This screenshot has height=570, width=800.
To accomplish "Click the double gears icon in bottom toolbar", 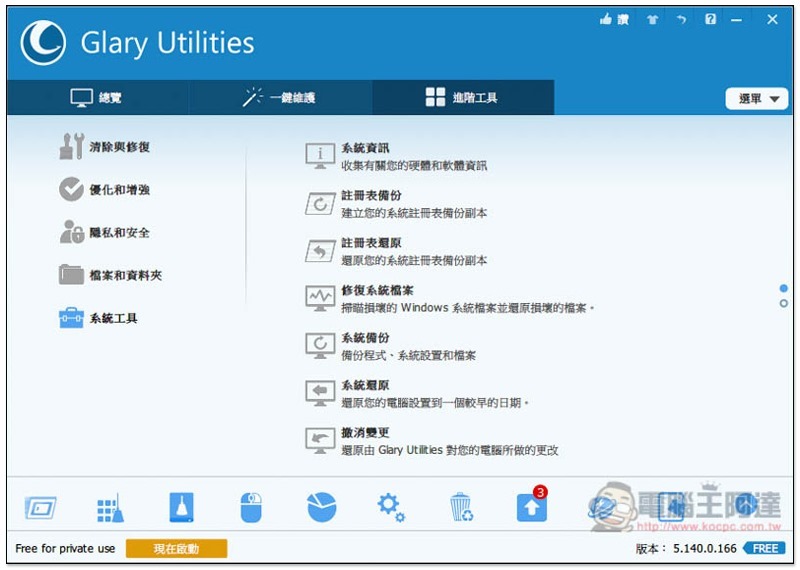I will click(391, 507).
